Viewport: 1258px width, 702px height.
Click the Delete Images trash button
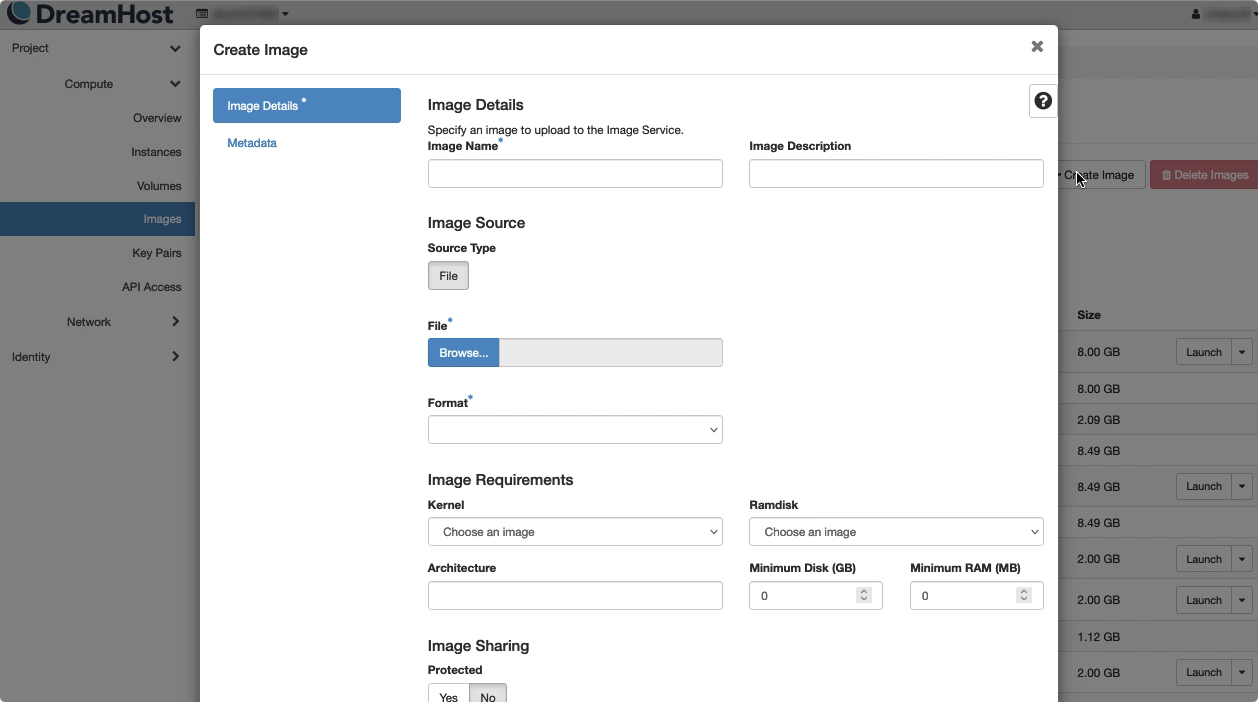point(1204,175)
